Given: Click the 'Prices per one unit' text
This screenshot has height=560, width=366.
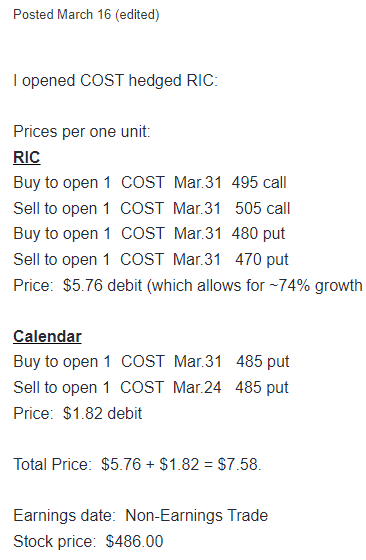Looking at the screenshot, I should [82, 132].
